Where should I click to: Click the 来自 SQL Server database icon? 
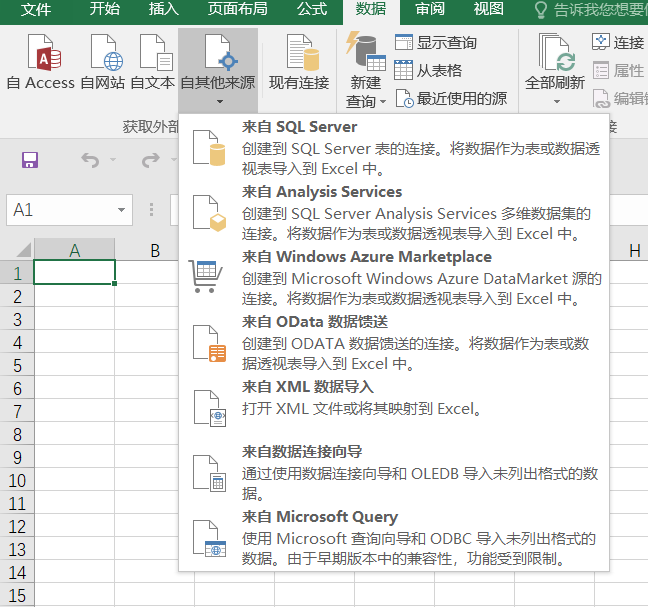pos(209,148)
